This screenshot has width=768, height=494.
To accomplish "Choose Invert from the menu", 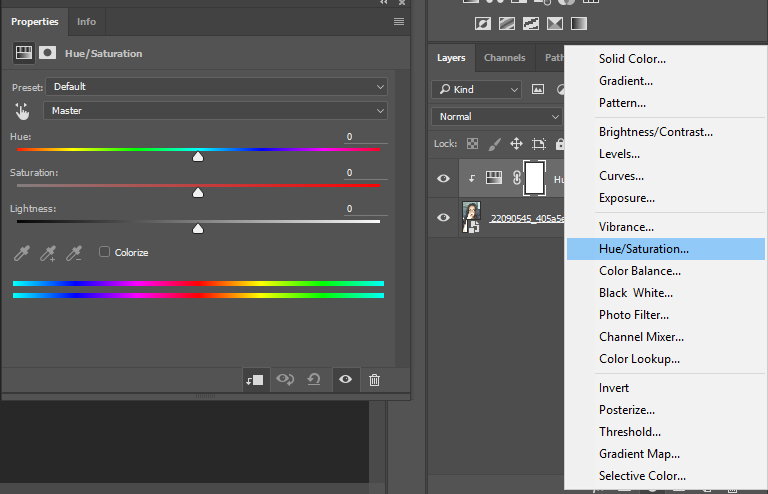I will pyautogui.click(x=666, y=388).
